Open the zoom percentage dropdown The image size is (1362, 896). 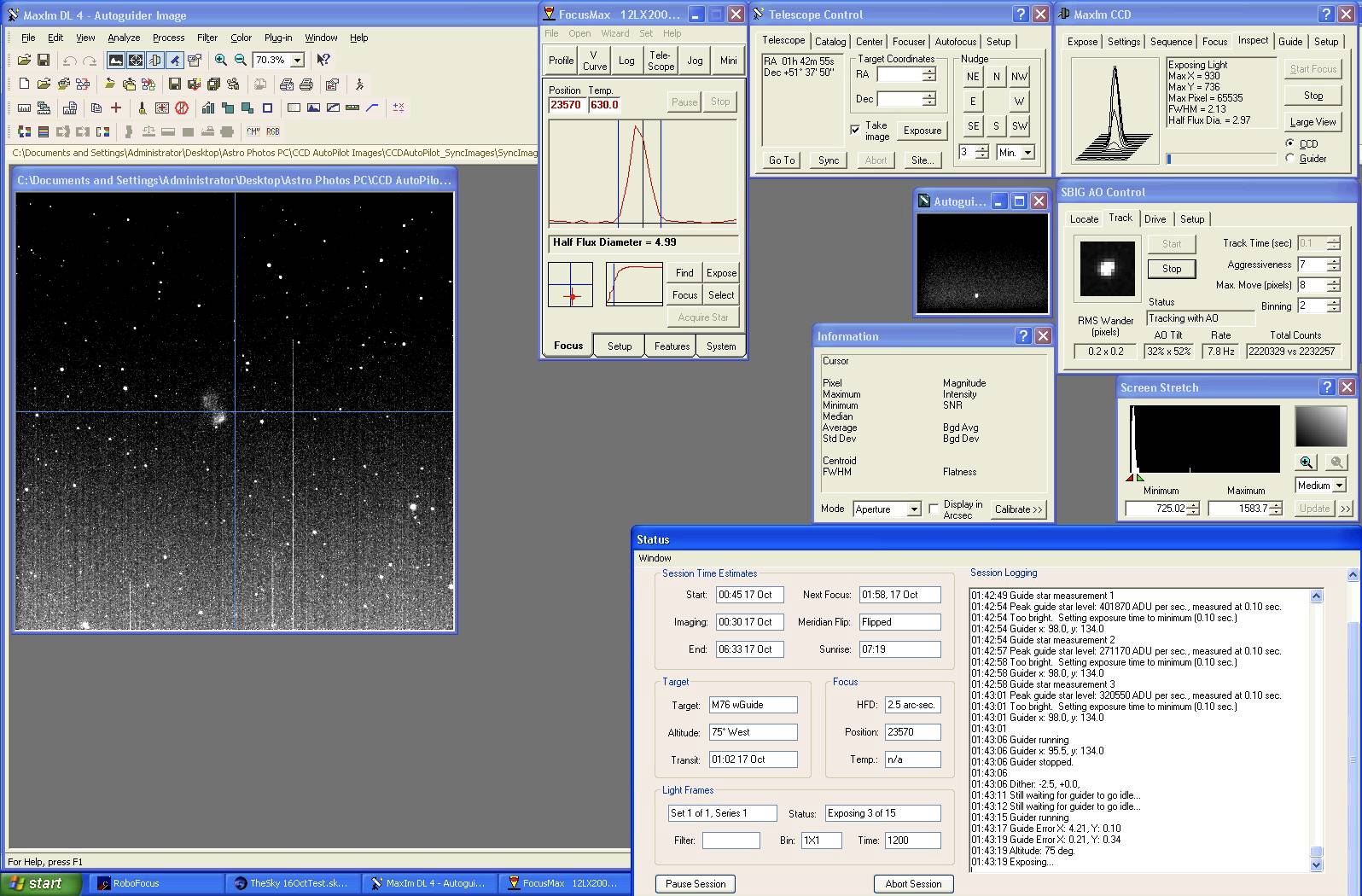coord(298,60)
